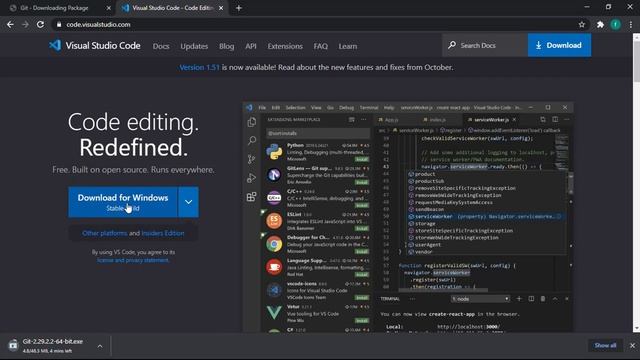The height and width of the screenshot is (360, 640).
Task: Open Chrome's three-dot menu
Action: (x=631, y=24)
